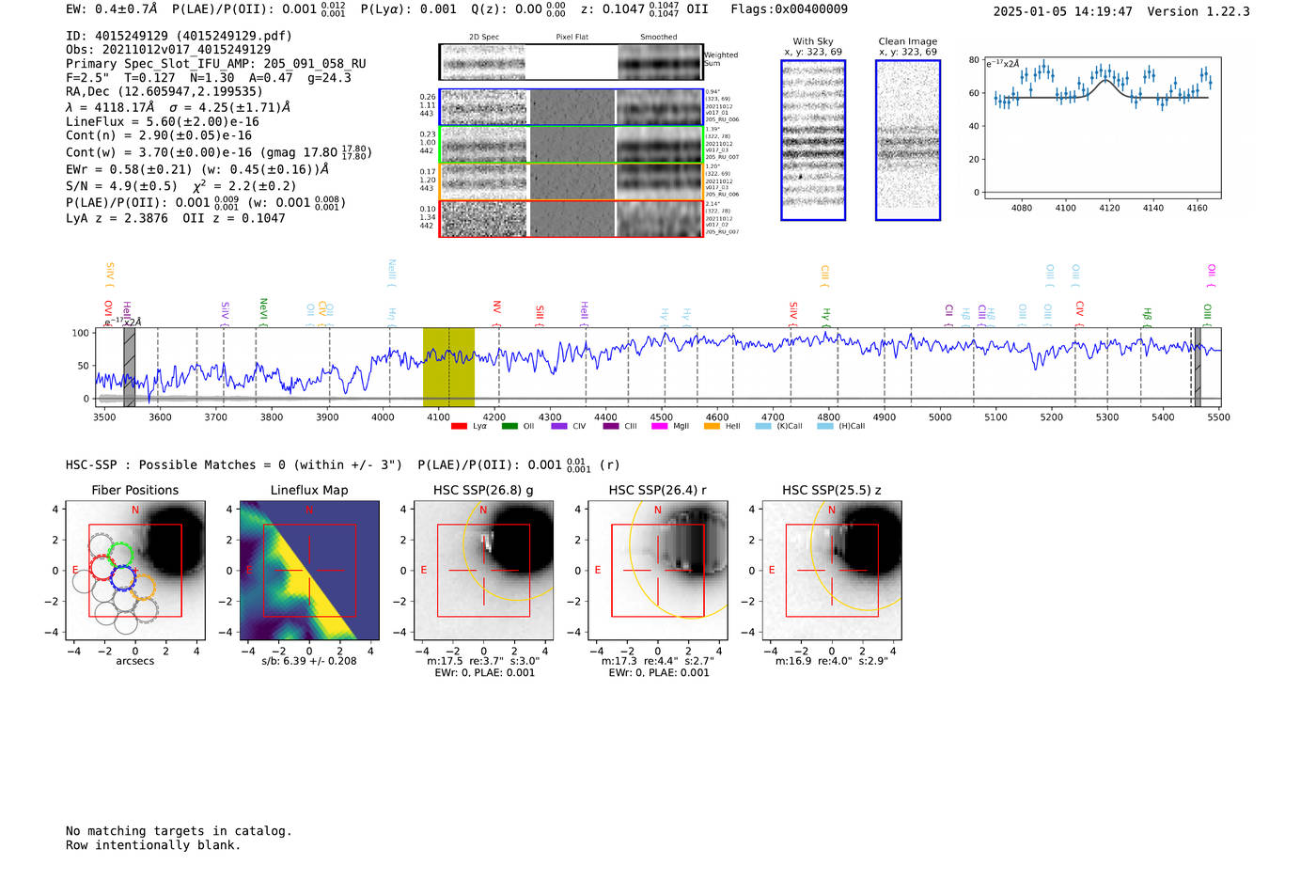Click the s/b: 6.39 +/- 0.208 caption
1316x896 pixels.
click(309, 661)
